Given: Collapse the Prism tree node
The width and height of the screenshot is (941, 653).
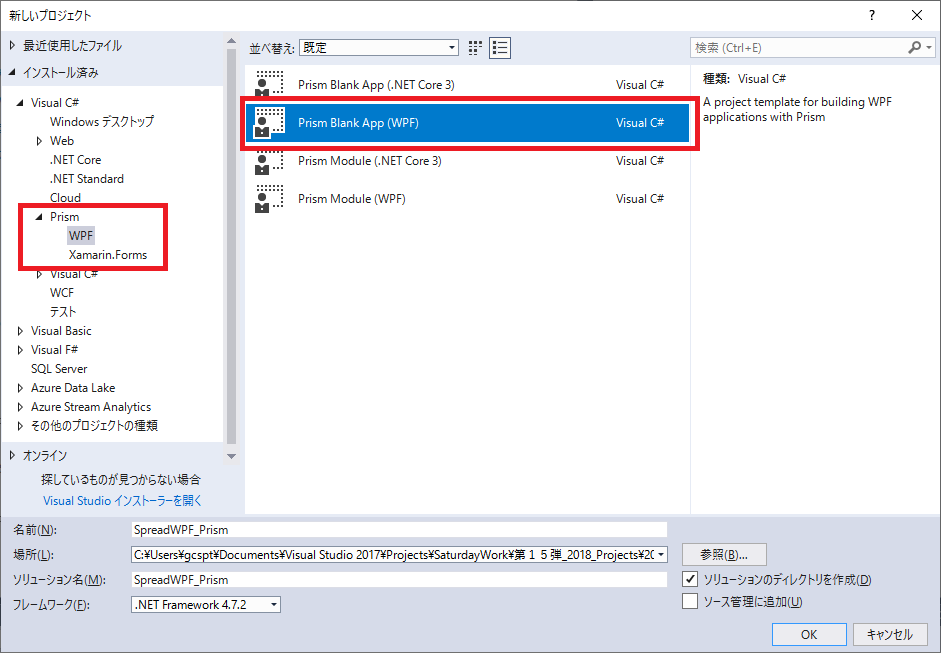Looking at the screenshot, I should point(40,217).
